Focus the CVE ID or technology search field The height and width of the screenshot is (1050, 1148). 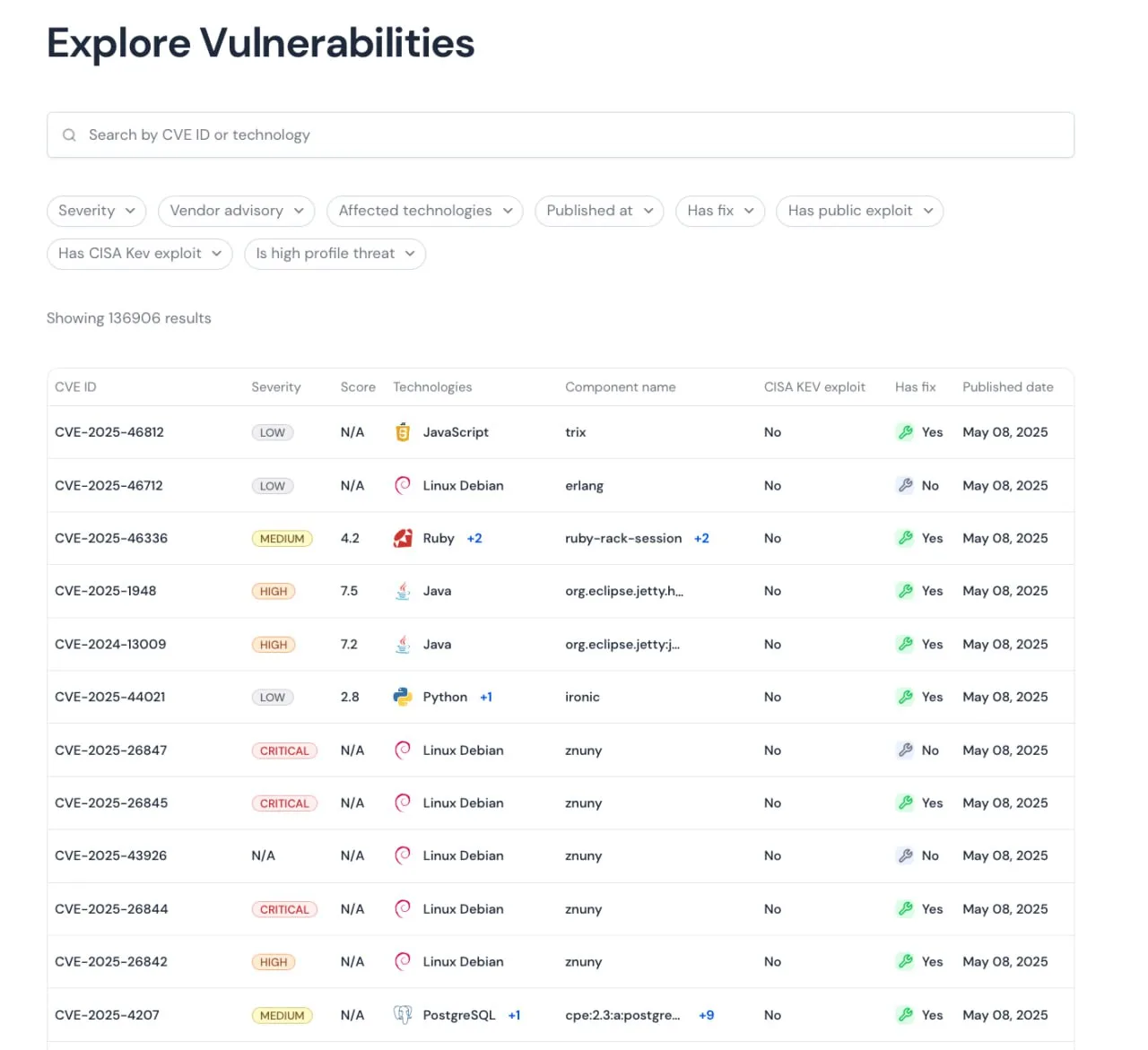[x=574, y=135]
